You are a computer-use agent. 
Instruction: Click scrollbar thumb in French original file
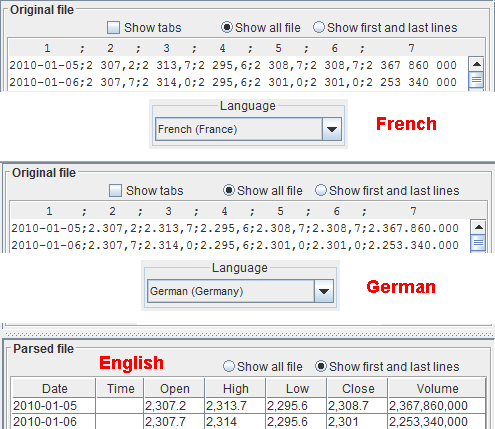point(476,80)
